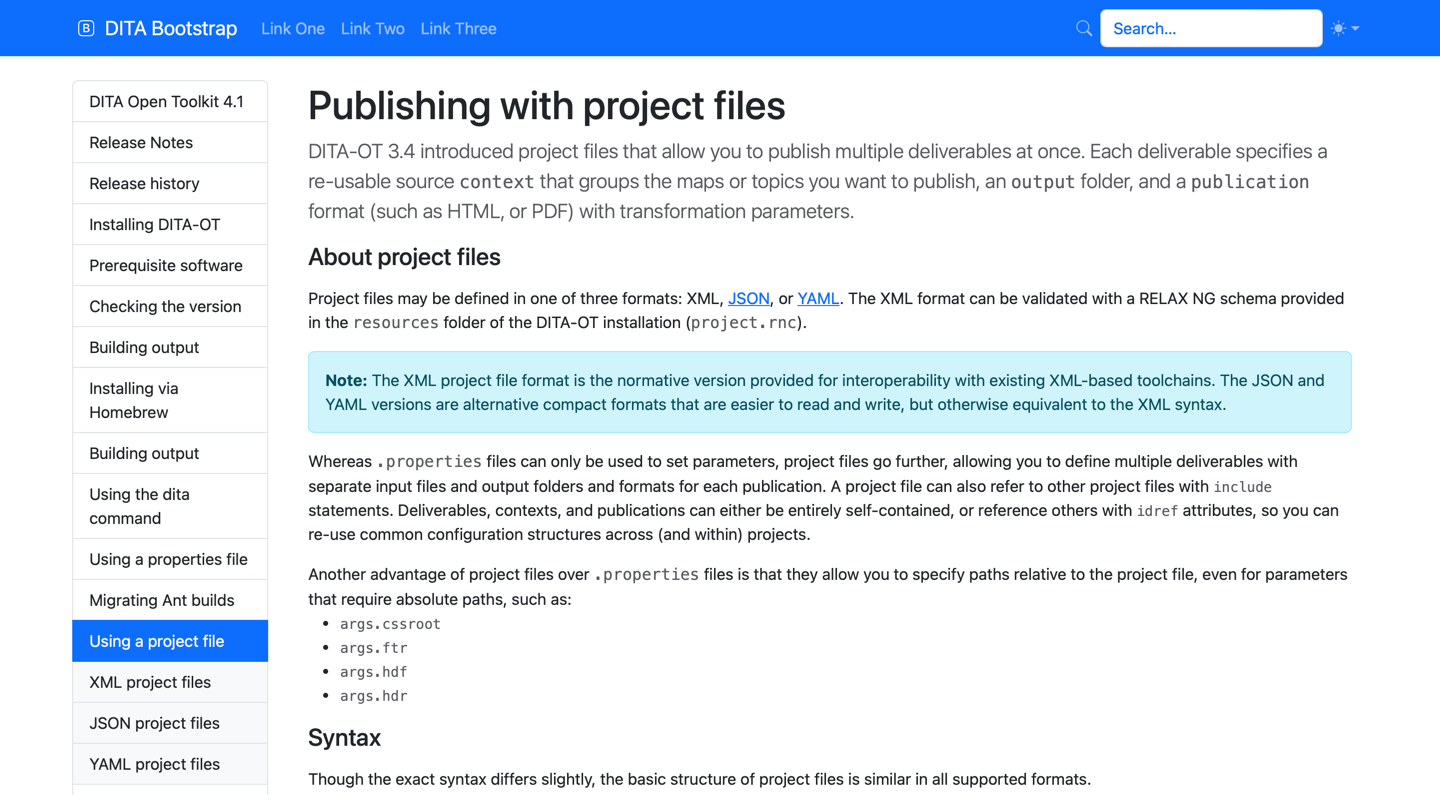Click the DITA Bootstrap logo icon
This screenshot has height=810, width=1440.
(86, 28)
